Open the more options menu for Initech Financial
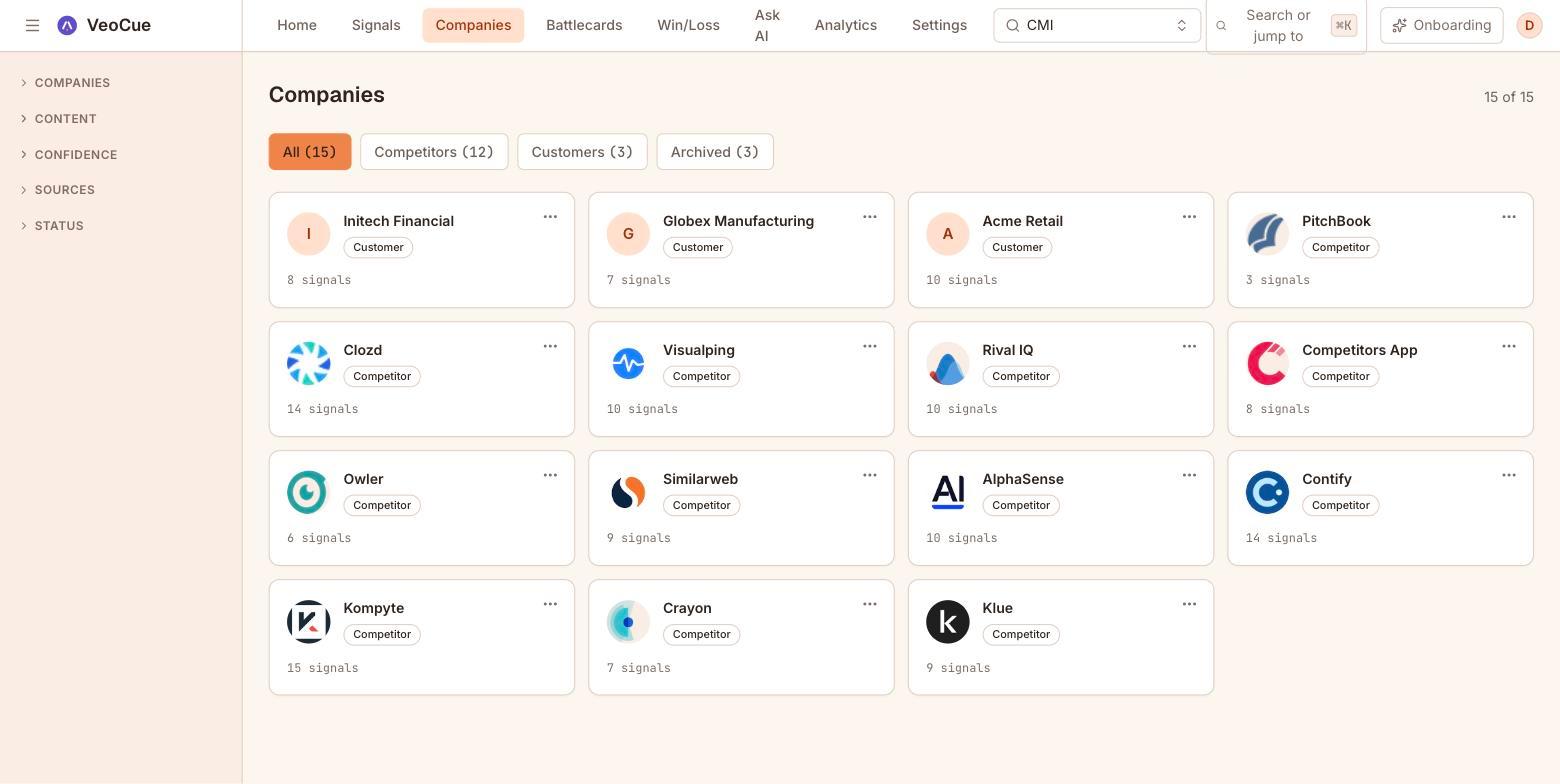This screenshot has width=1560, height=784. [550, 217]
